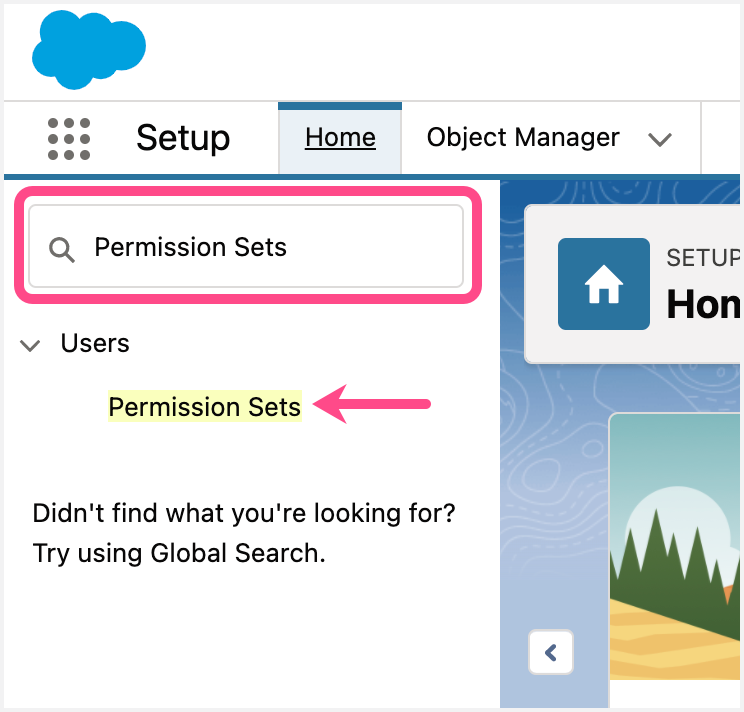Open the Object Manager tab
The image size is (744, 712).
(522, 137)
